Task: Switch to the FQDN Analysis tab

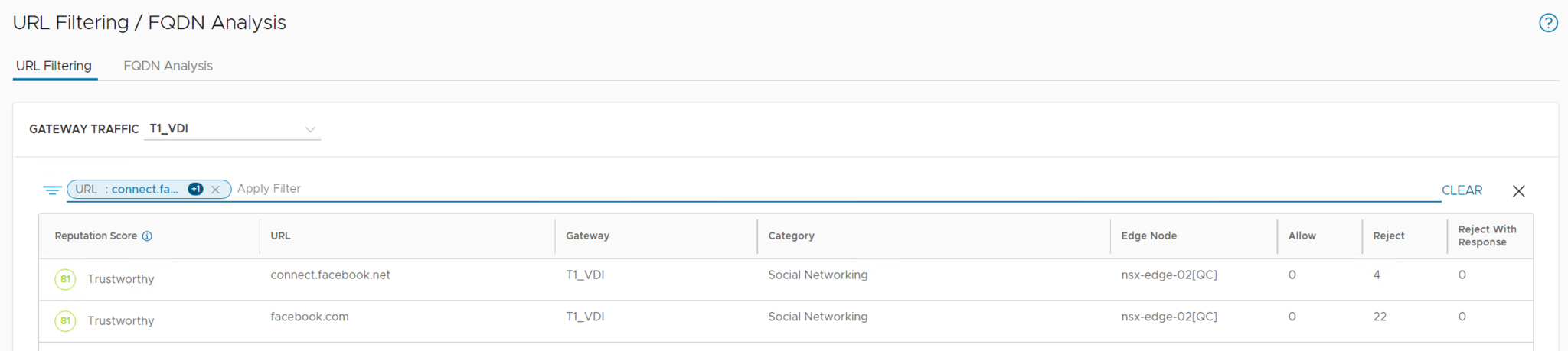Action: click(x=168, y=66)
